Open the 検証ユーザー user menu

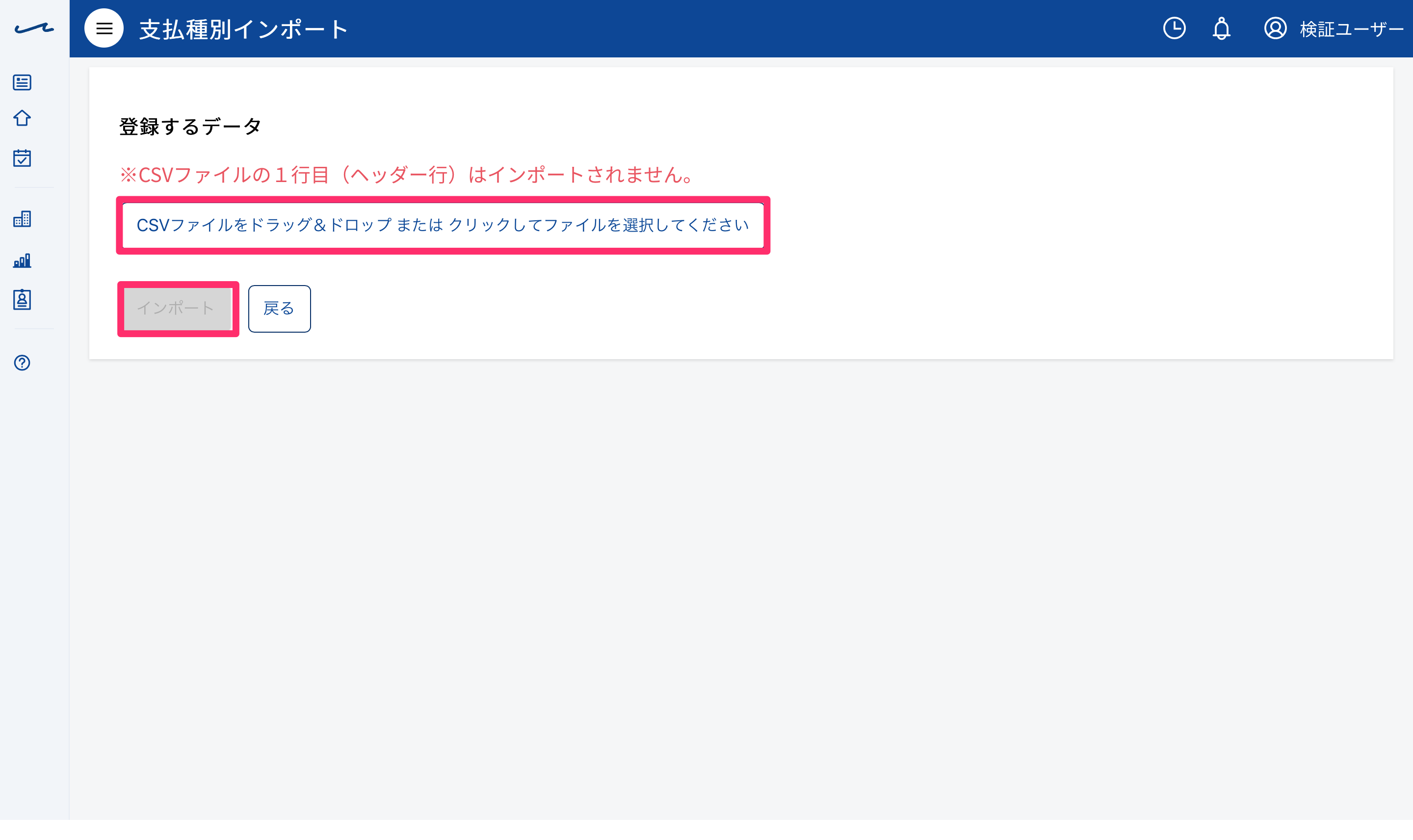pos(1351,29)
